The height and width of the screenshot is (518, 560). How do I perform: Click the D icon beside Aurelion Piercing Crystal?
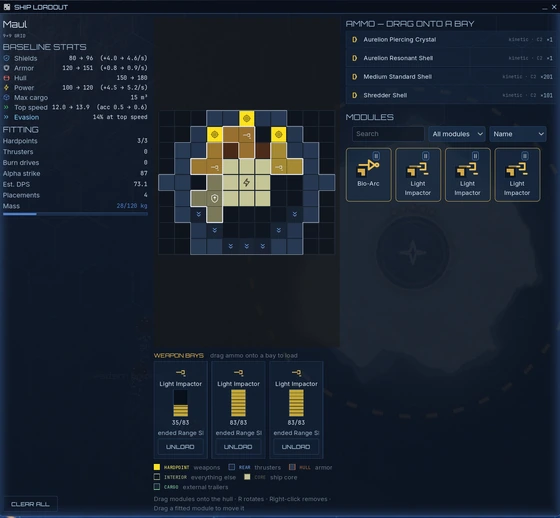pyautogui.click(x=354, y=40)
